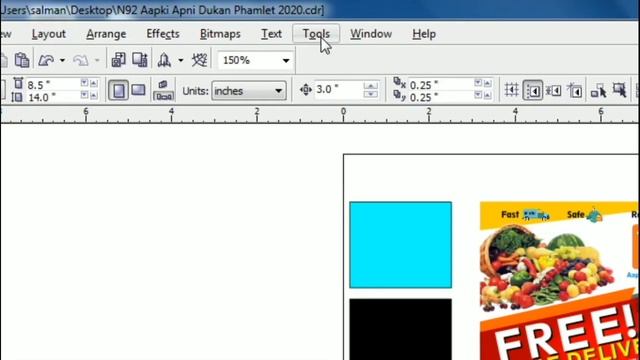Decrease nudge offset with down arrow
Screen dimensions: 640x360
[371, 94]
